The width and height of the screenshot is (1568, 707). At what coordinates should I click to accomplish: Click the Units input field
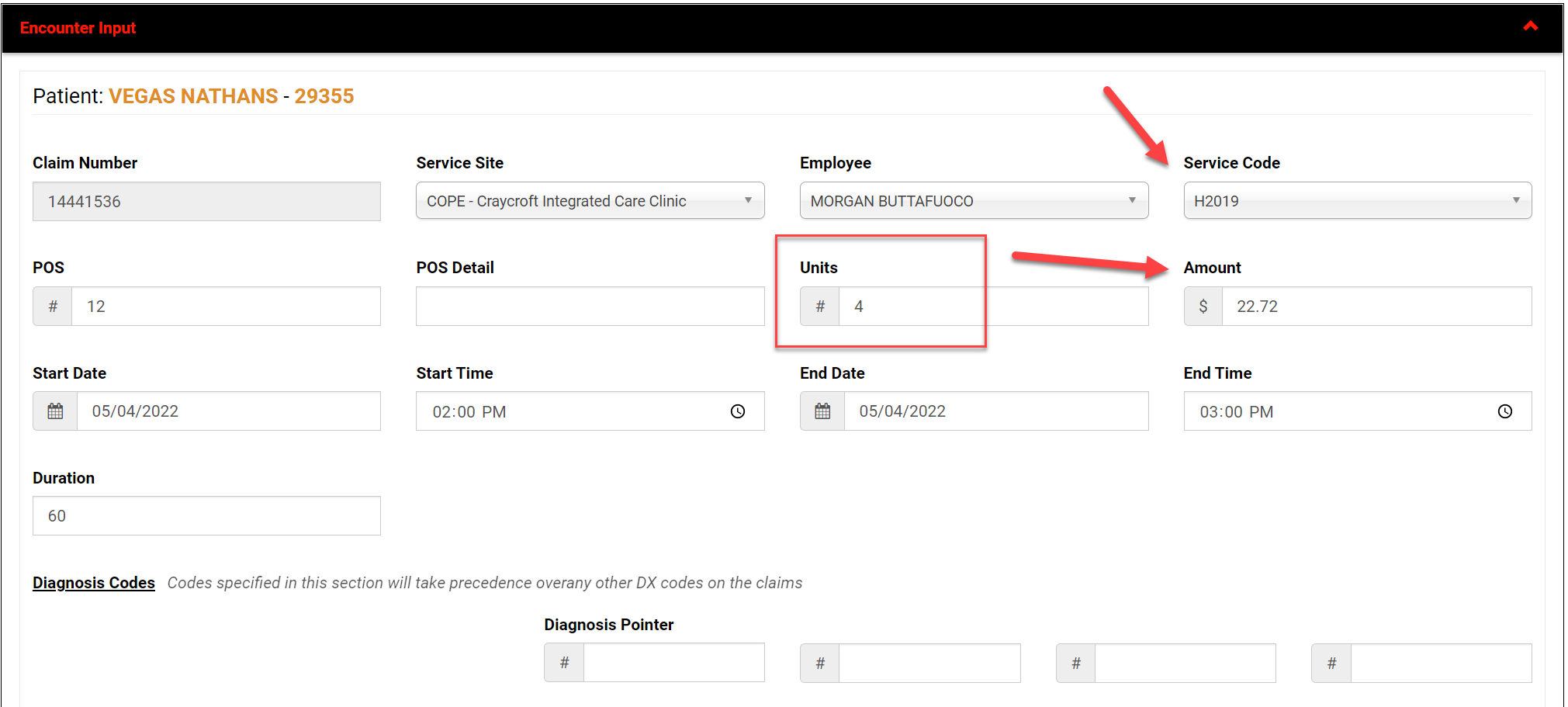(993, 307)
